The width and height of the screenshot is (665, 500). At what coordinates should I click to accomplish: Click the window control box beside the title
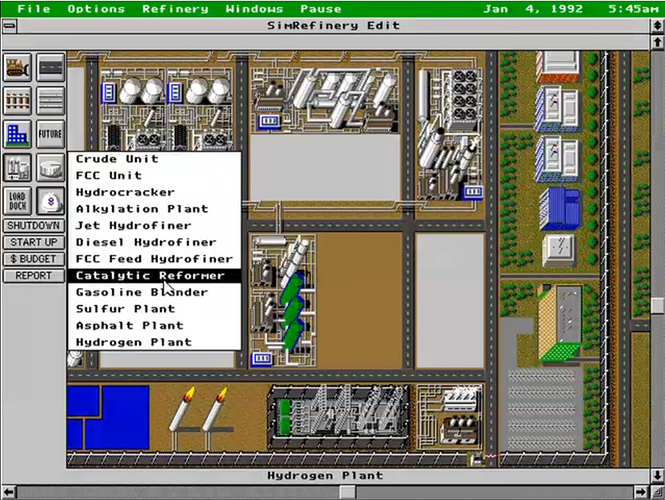point(9,26)
